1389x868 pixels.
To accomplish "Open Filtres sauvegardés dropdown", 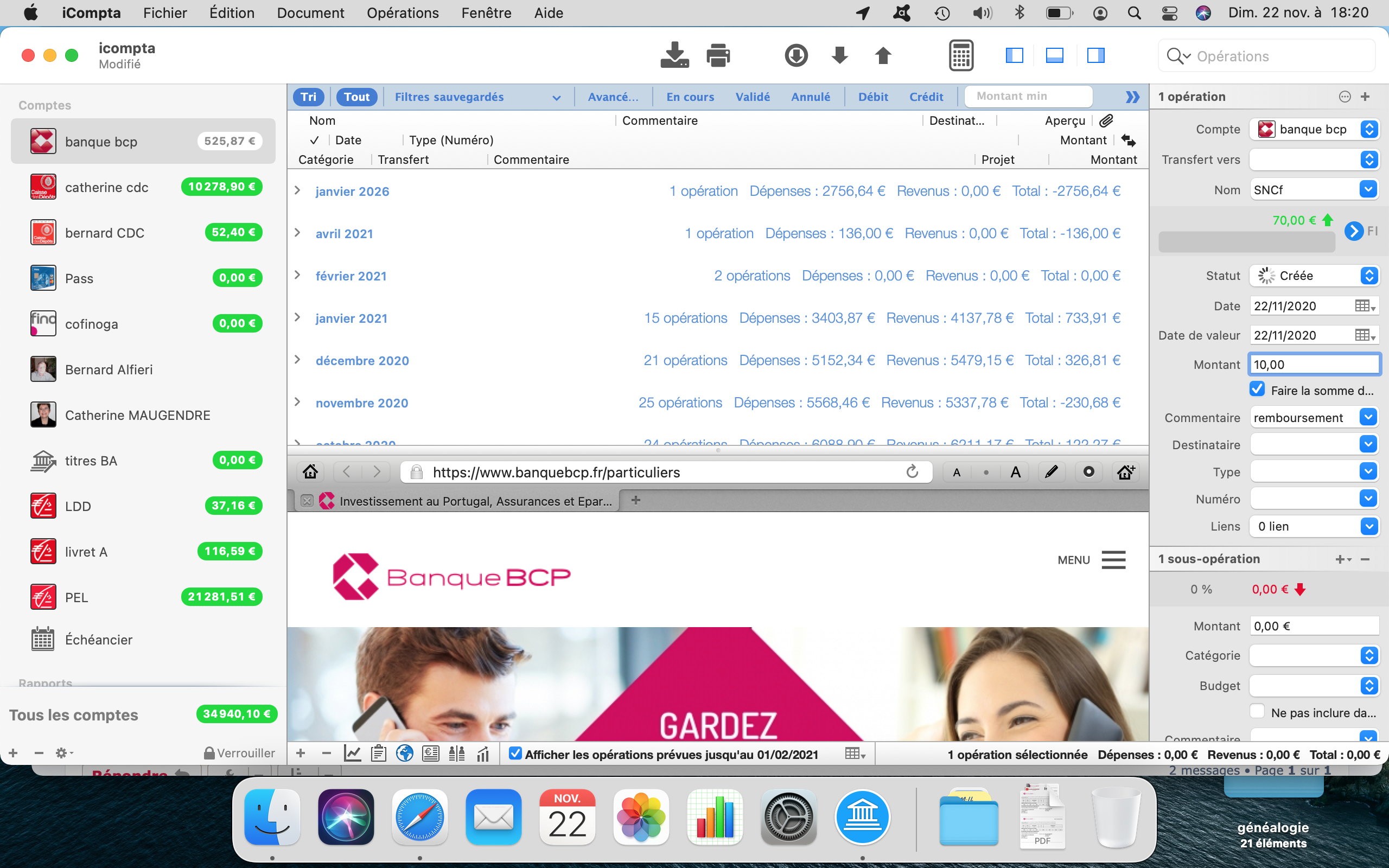I will click(476, 97).
